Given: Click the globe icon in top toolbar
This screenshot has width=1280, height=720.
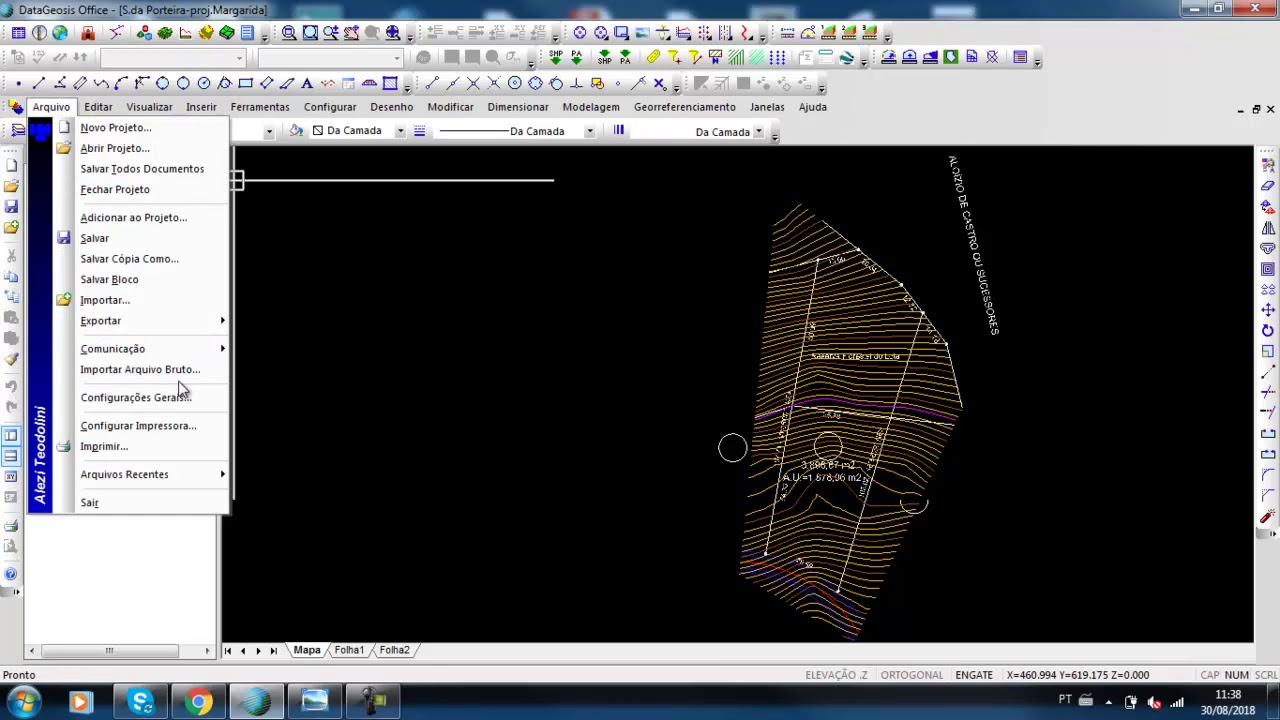Looking at the screenshot, I should point(60,33).
